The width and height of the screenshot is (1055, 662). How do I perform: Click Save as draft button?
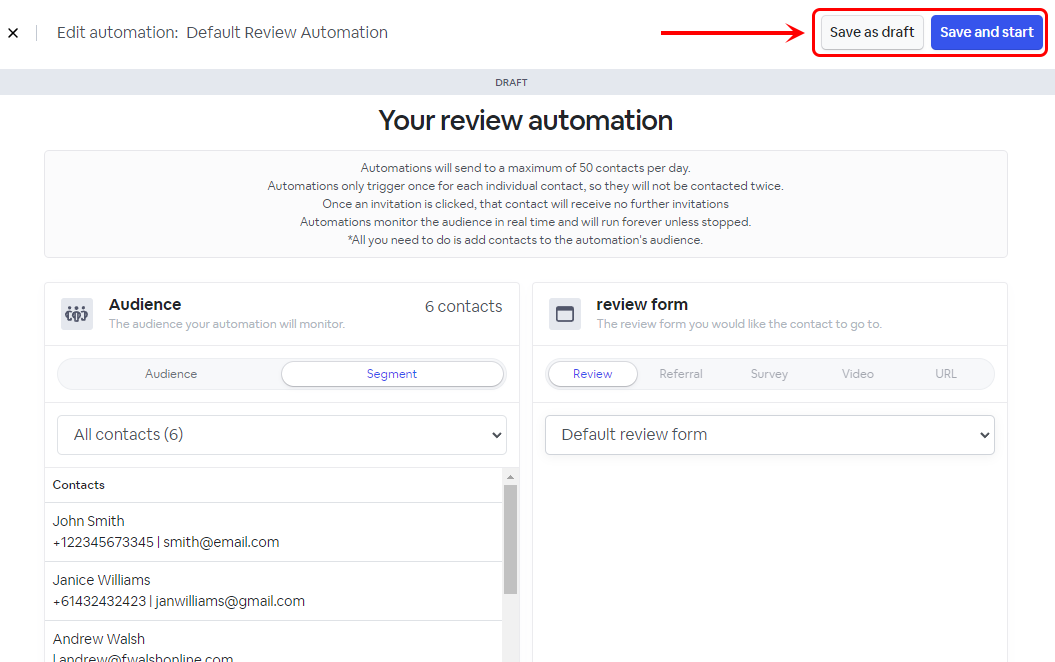click(x=872, y=32)
